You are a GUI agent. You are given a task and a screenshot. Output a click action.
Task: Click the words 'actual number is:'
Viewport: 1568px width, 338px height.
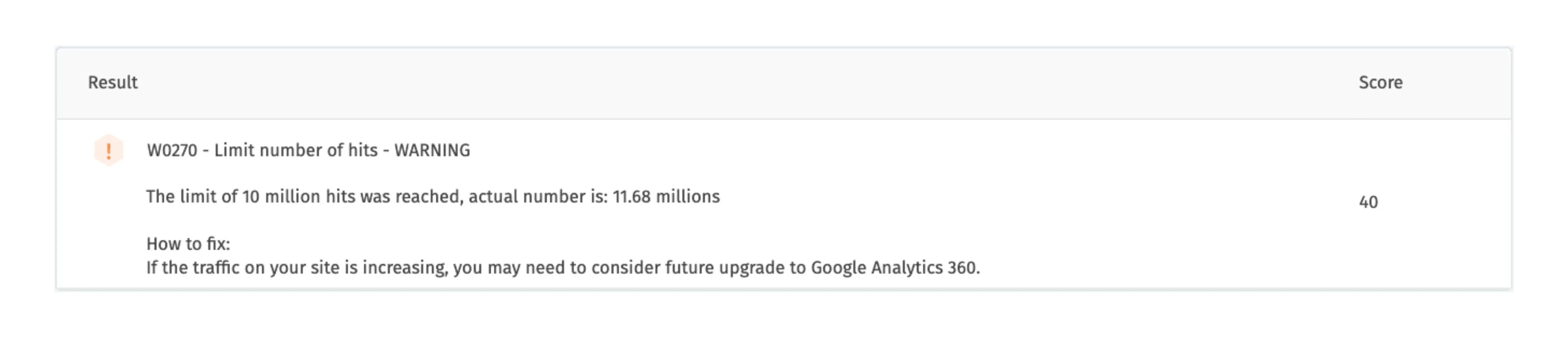[x=538, y=197]
